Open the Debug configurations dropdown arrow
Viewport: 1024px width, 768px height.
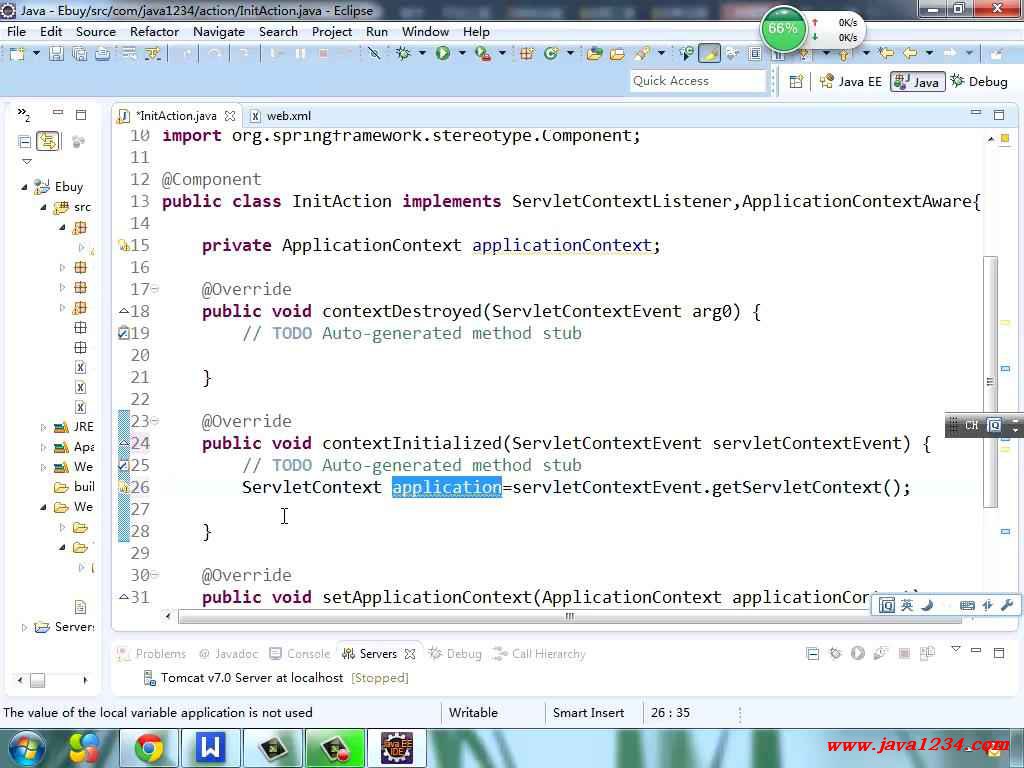click(423, 54)
